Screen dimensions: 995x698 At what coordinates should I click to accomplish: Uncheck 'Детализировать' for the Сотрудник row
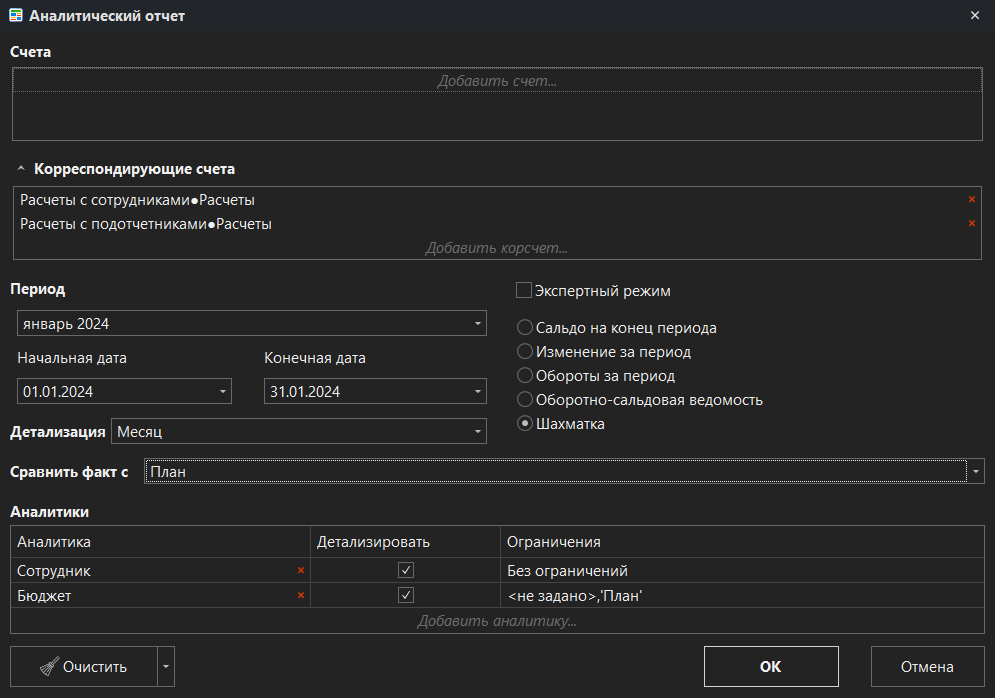click(406, 570)
